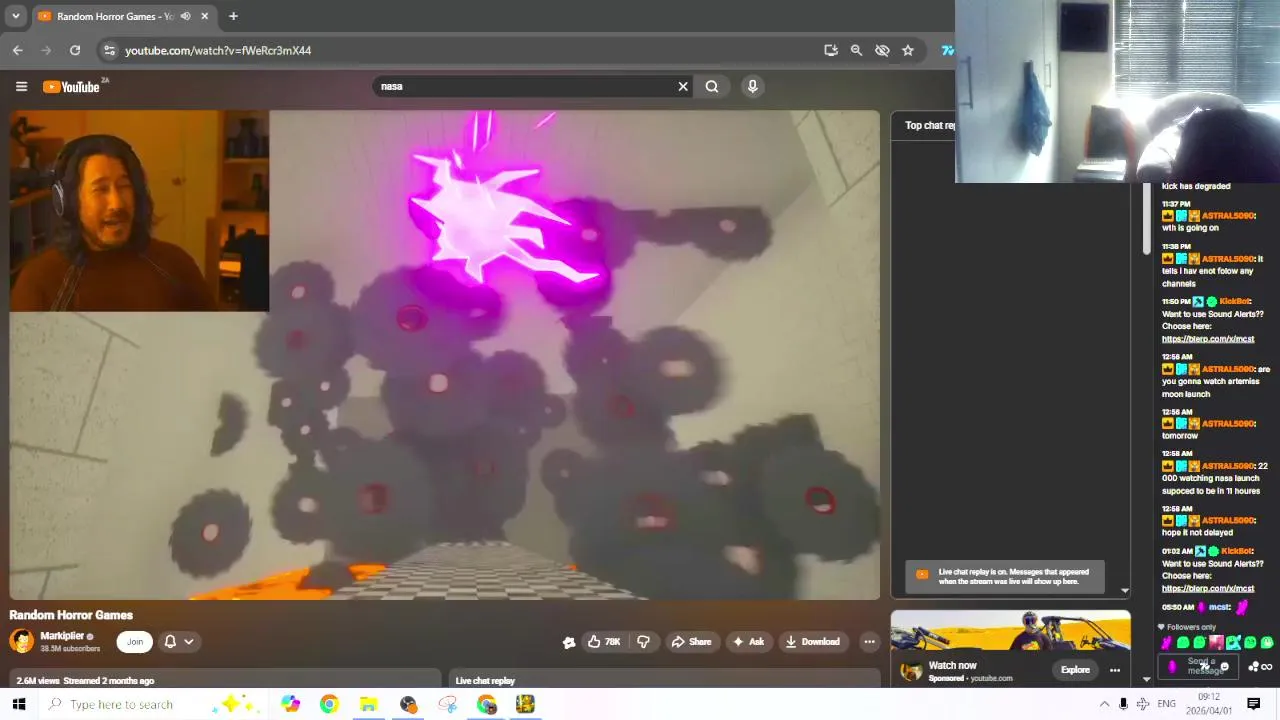This screenshot has width=1280, height=720.
Task: Switch the ENG input language
Action: point(1166,704)
